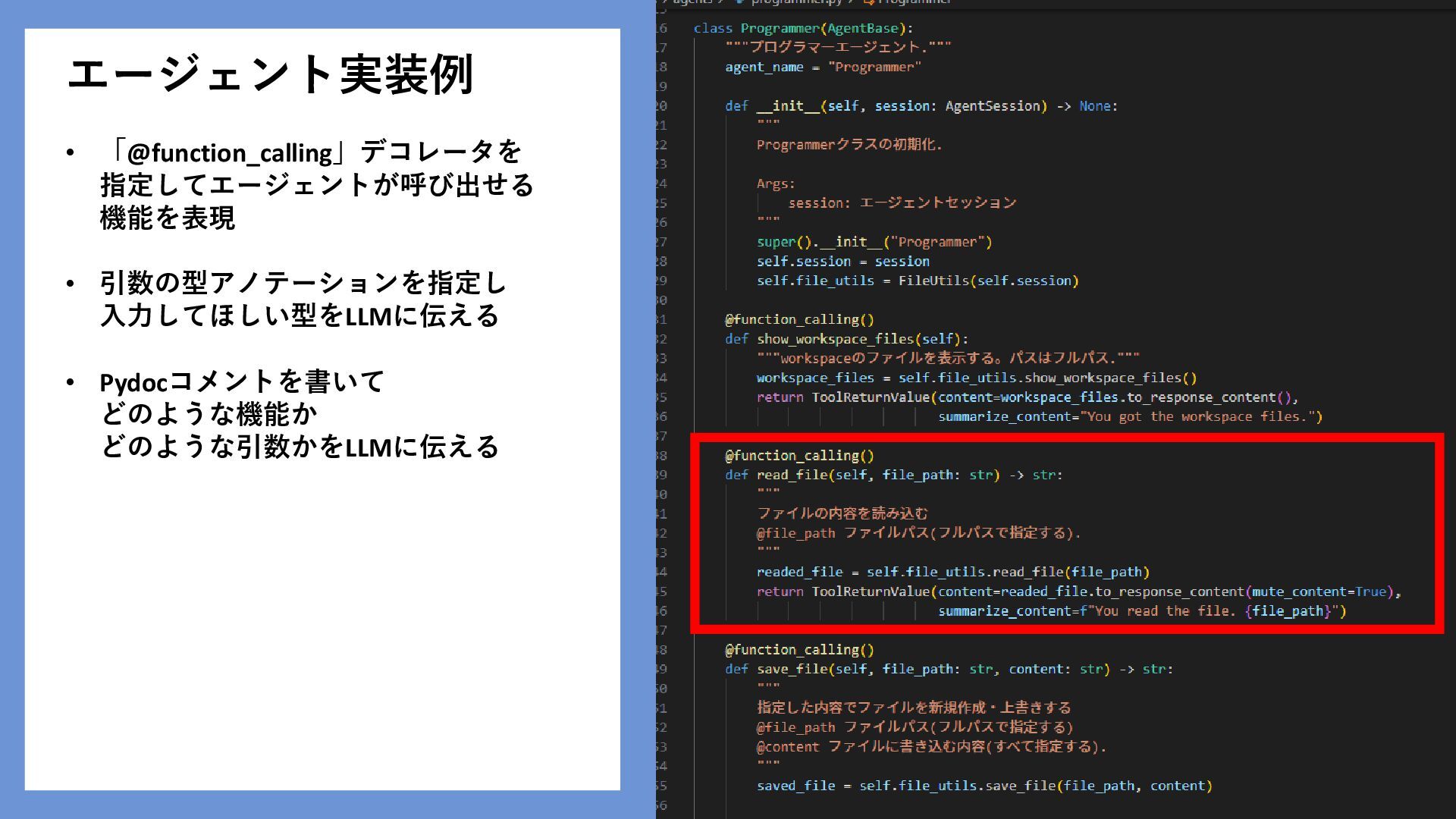The width and height of the screenshot is (1456, 819).
Task: Click "def save_file(self, file_path: str, content: str)" line
Action: [949, 669]
